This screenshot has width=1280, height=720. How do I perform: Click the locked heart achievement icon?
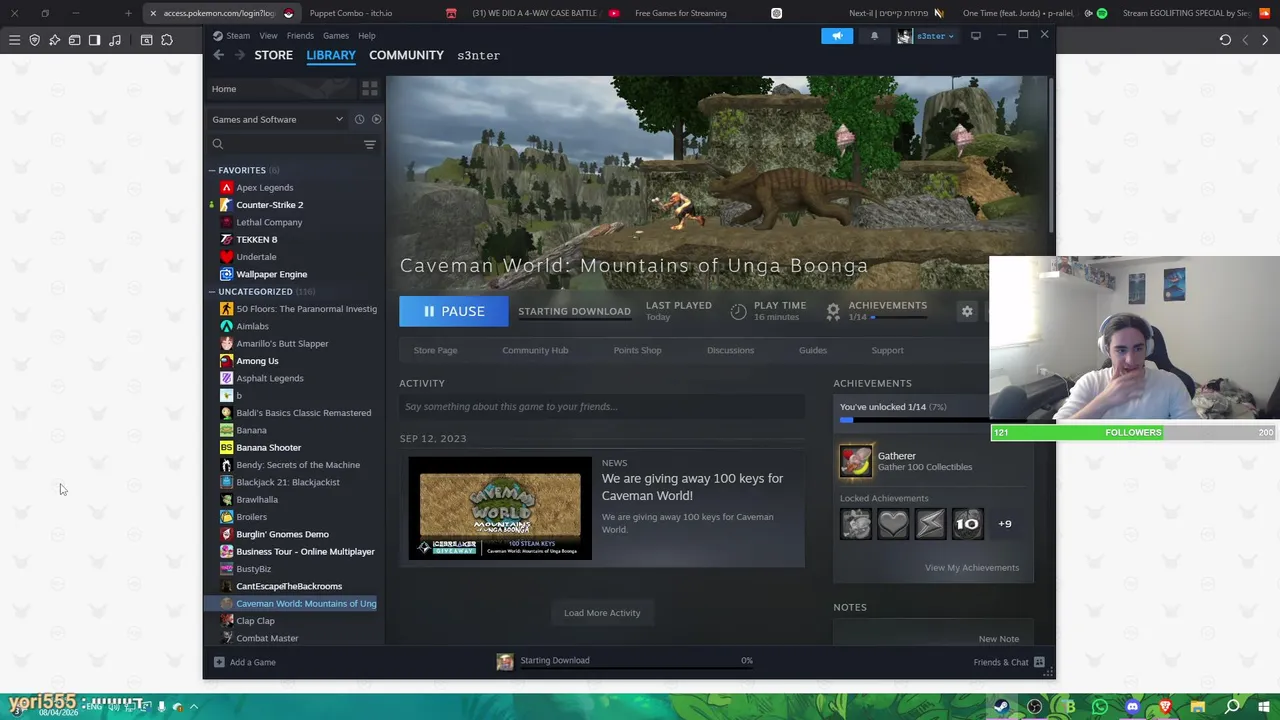(x=893, y=524)
